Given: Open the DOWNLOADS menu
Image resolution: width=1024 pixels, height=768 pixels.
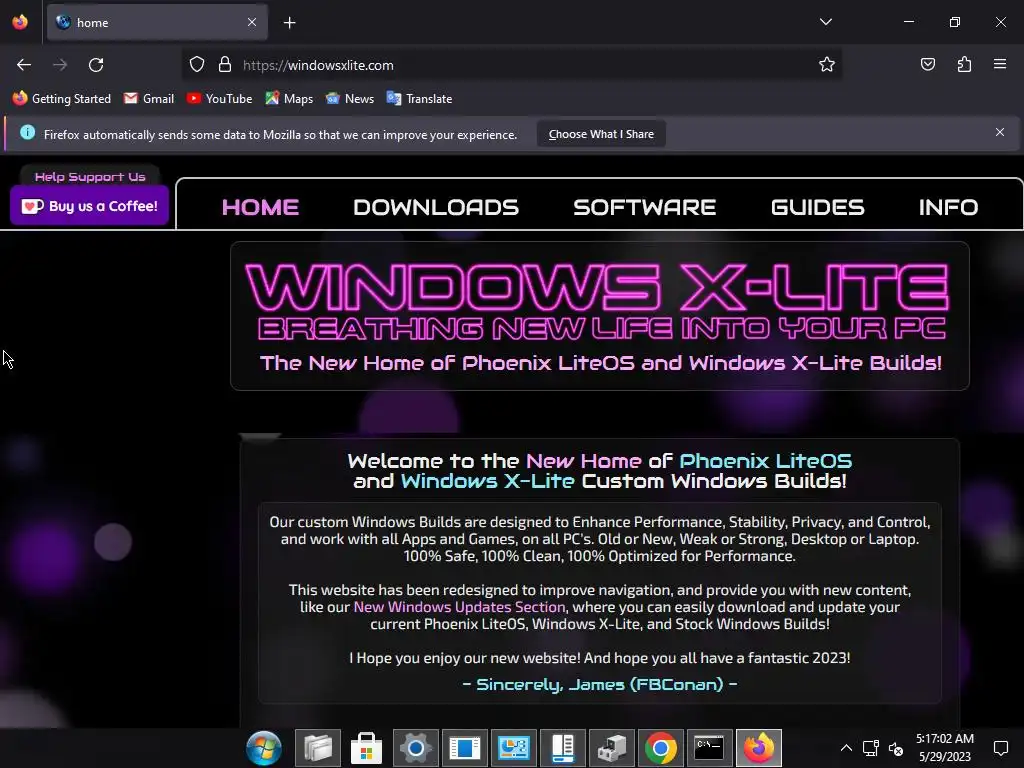Looking at the screenshot, I should click(436, 207).
